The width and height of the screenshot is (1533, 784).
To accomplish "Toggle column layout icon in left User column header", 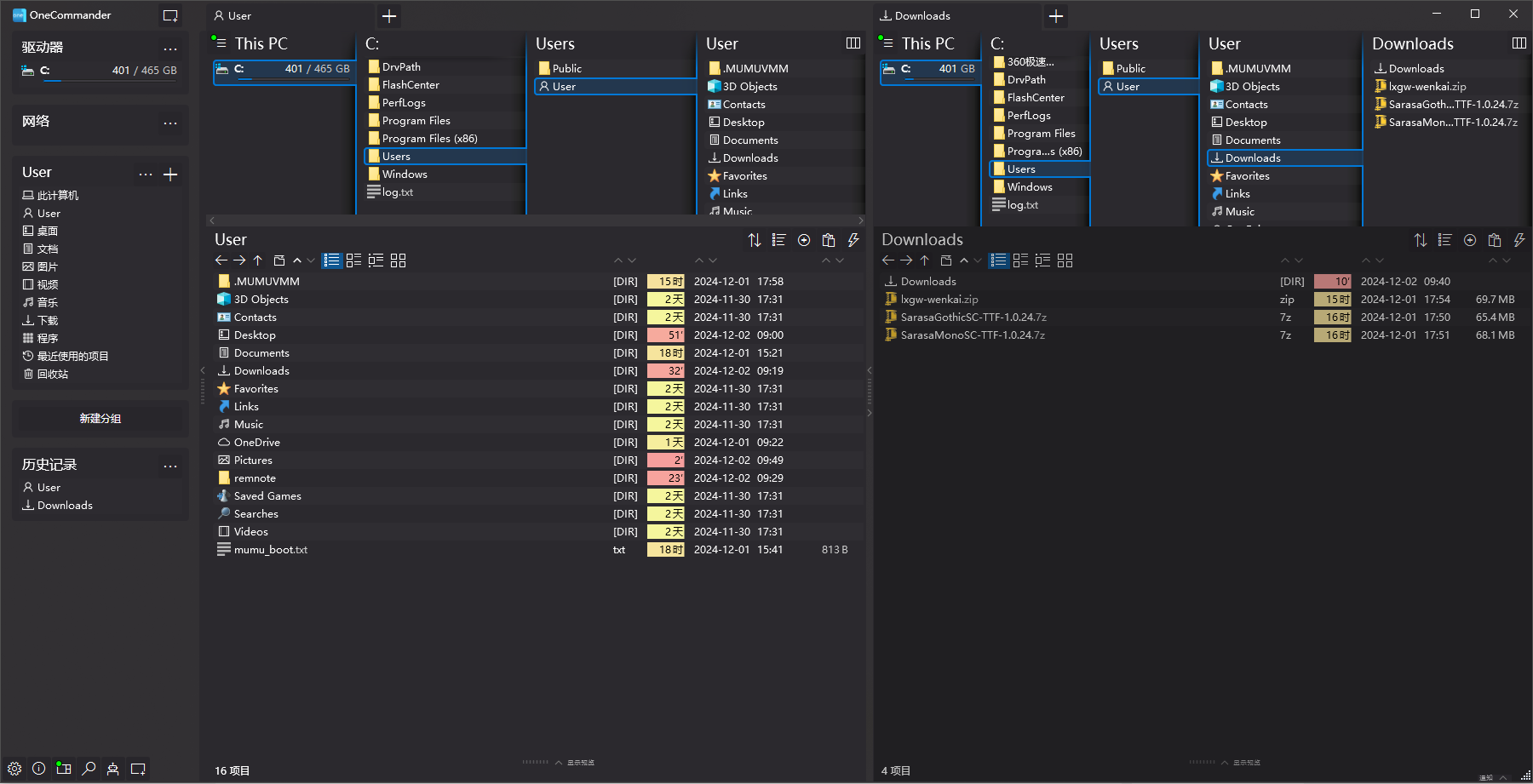I will (x=853, y=43).
